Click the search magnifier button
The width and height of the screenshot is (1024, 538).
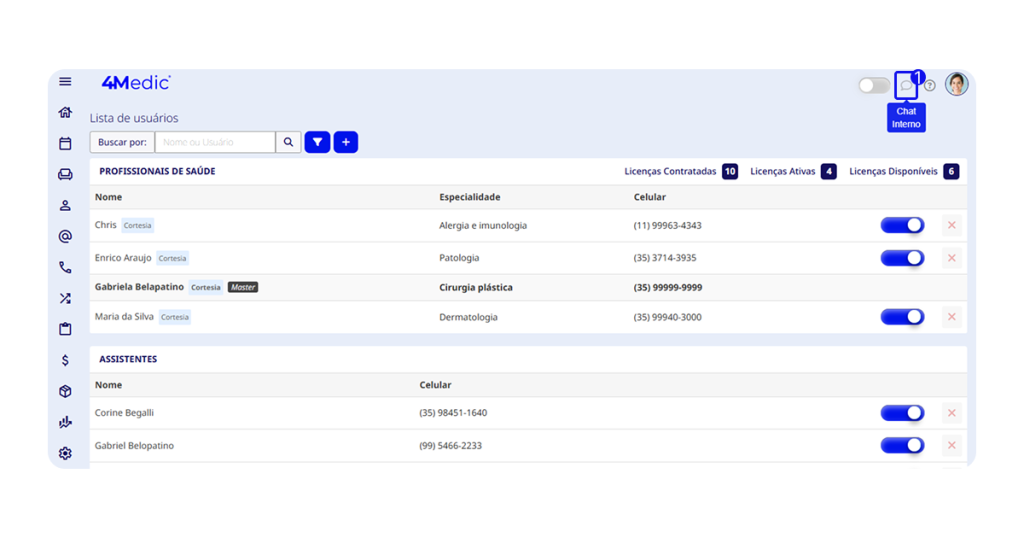point(288,143)
